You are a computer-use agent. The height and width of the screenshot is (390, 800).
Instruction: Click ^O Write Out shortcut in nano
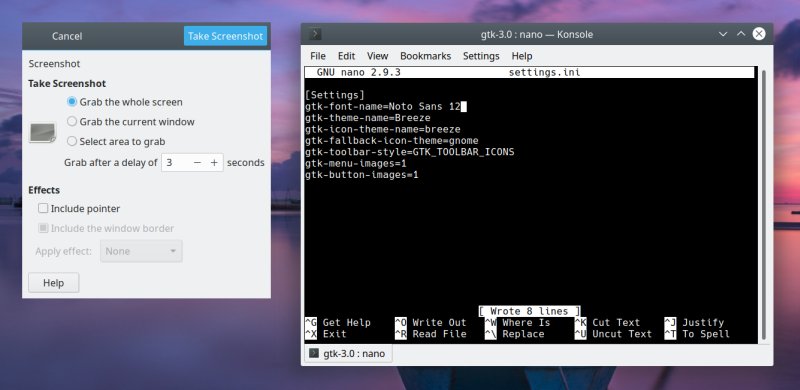(431, 323)
